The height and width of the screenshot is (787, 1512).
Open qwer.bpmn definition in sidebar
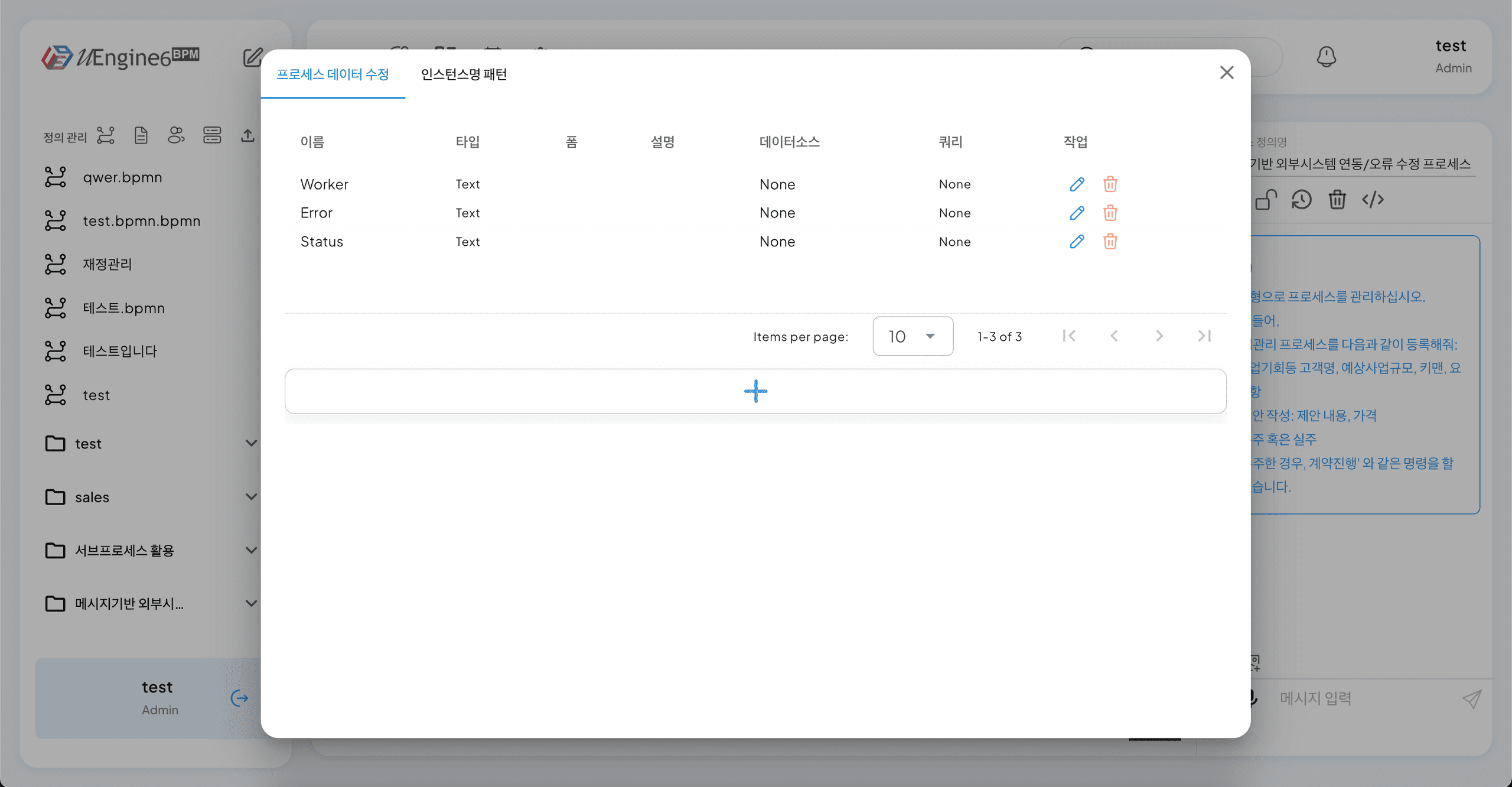[122, 177]
